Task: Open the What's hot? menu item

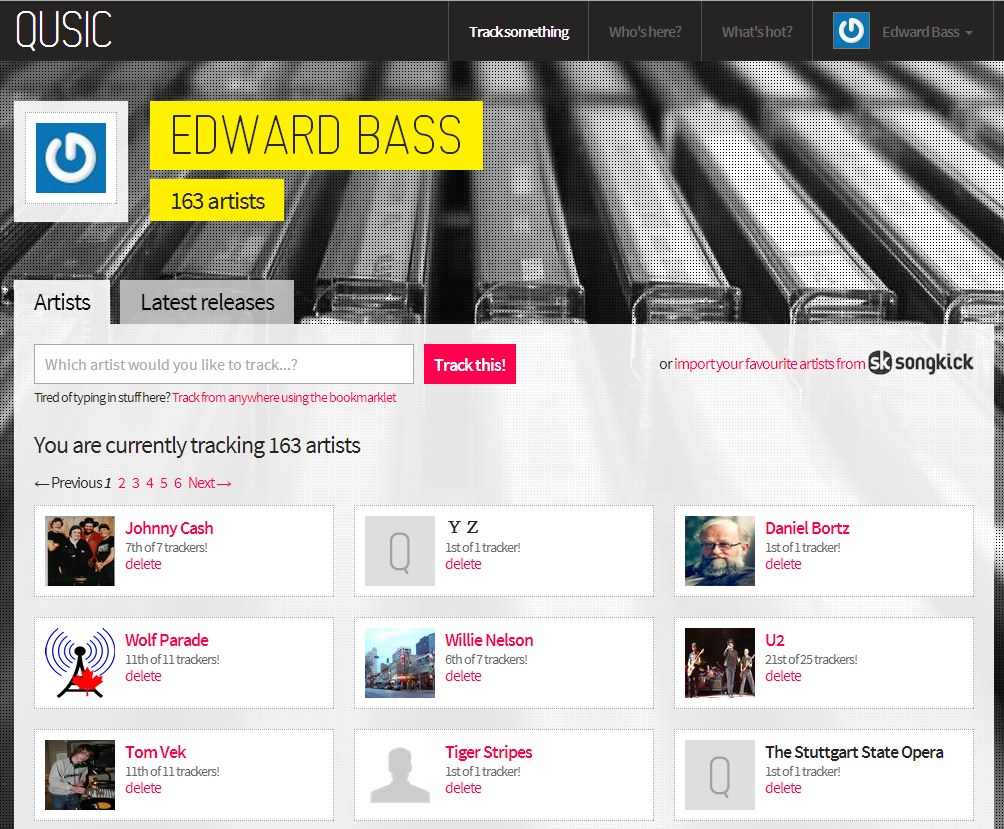Action: (757, 32)
